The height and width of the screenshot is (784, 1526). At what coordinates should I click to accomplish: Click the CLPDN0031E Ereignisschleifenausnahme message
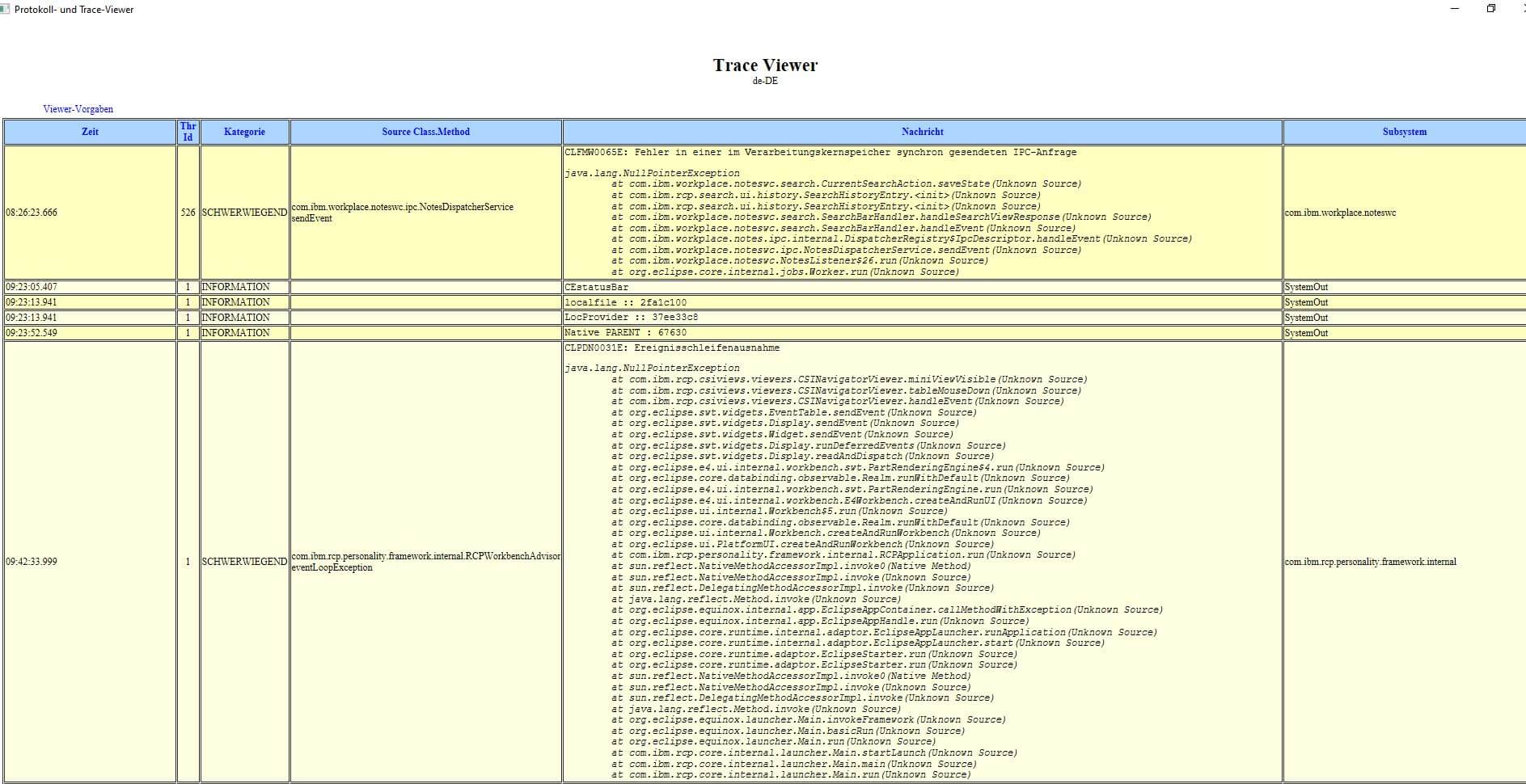click(x=672, y=348)
